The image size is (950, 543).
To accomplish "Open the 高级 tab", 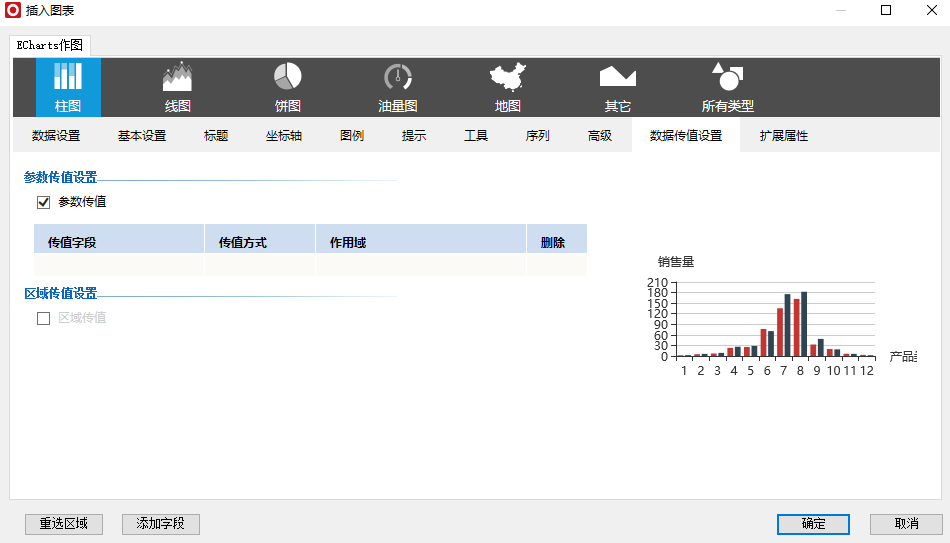I will [x=600, y=135].
